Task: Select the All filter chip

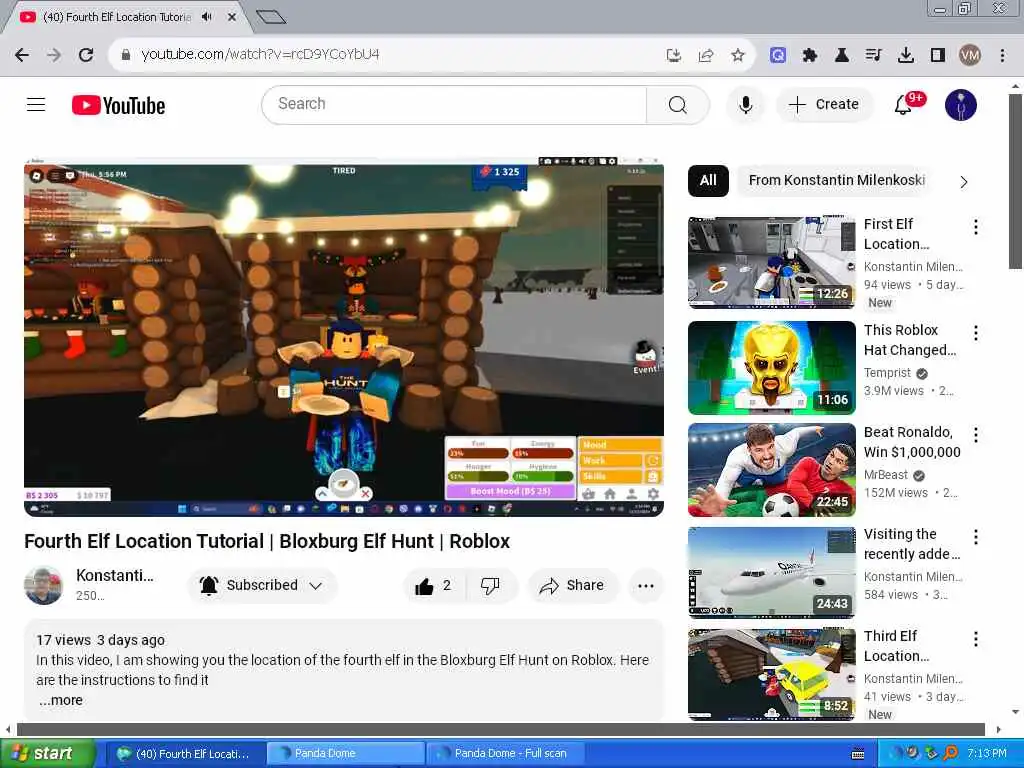Action: 708,181
